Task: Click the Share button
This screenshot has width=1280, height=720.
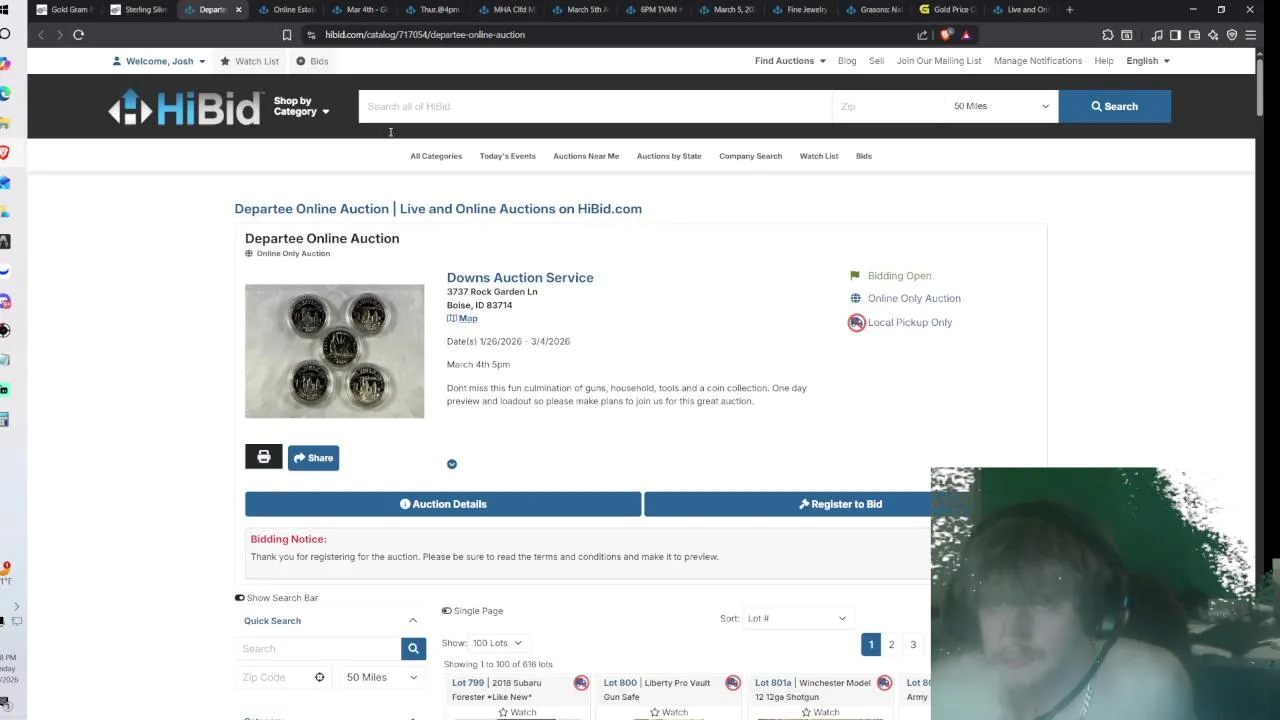Action: (x=313, y=458)
